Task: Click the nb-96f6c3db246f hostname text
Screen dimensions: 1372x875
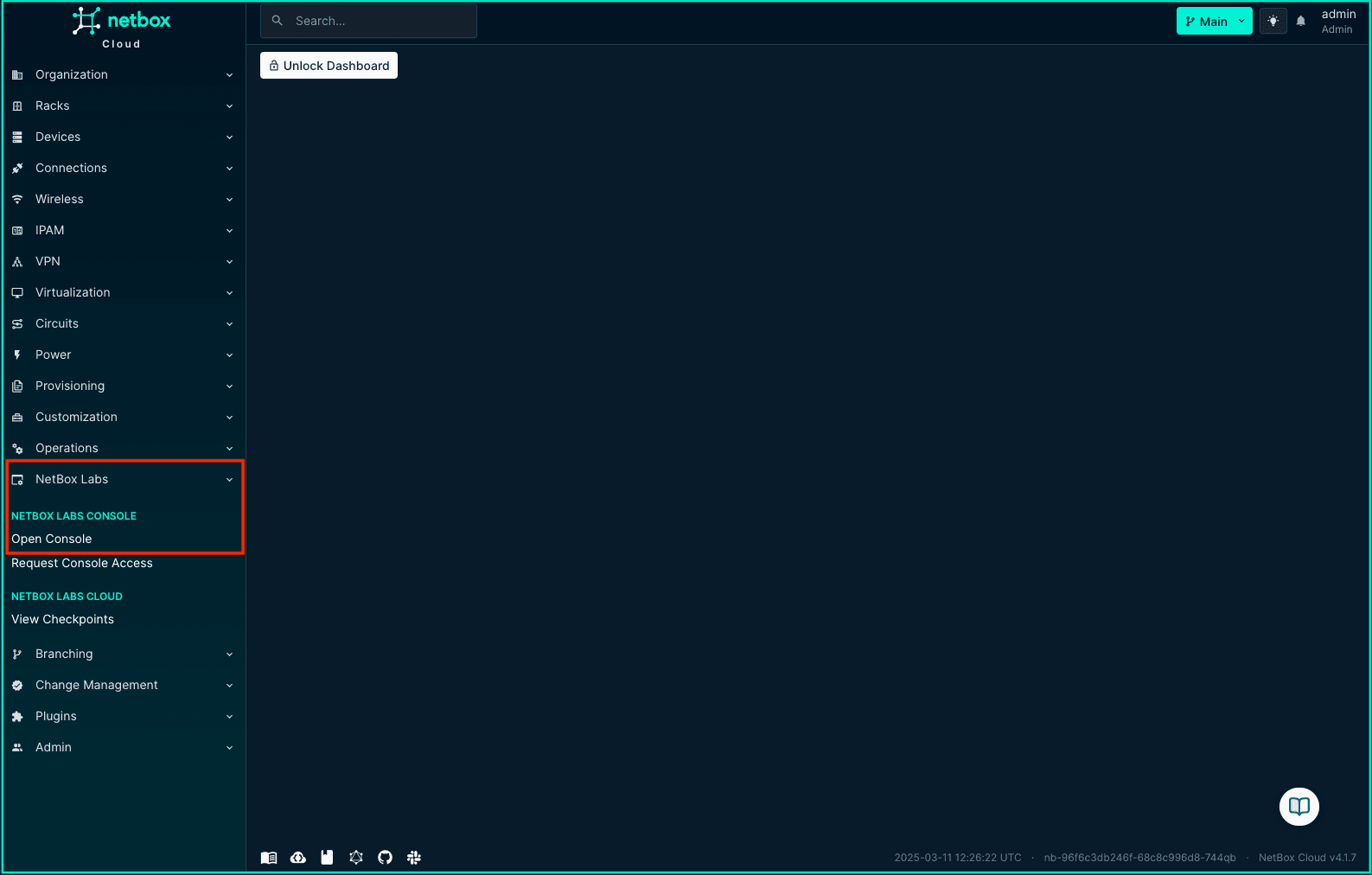Action: point(1140,858)
